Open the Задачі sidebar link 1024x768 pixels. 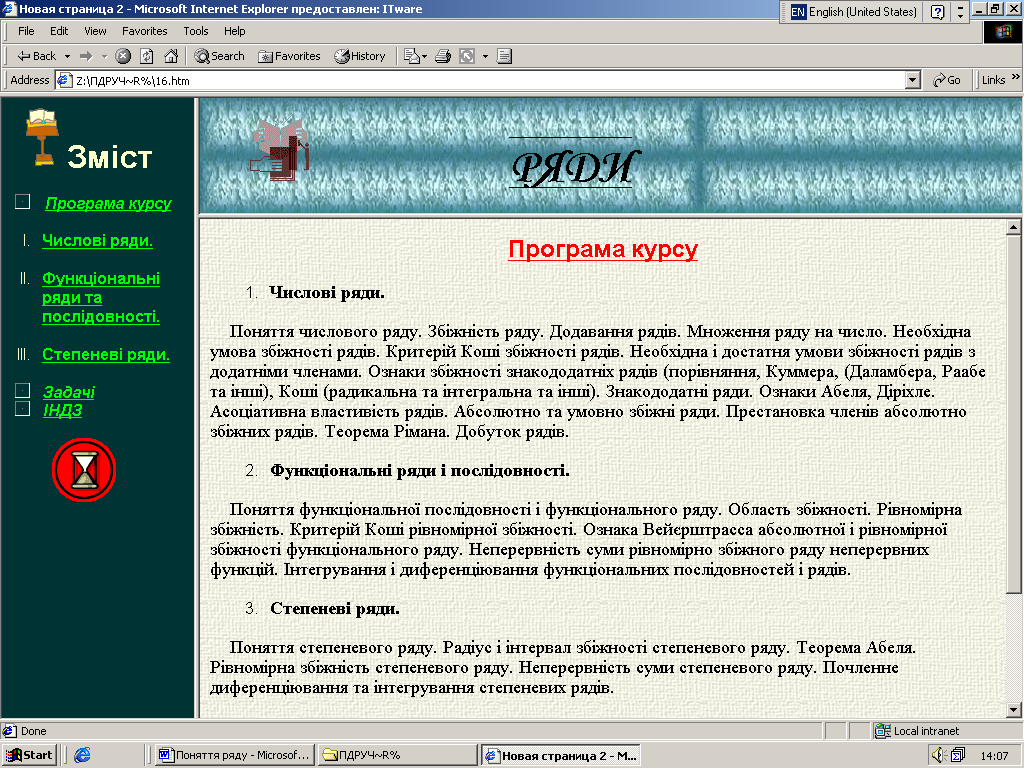pos(69,392)
